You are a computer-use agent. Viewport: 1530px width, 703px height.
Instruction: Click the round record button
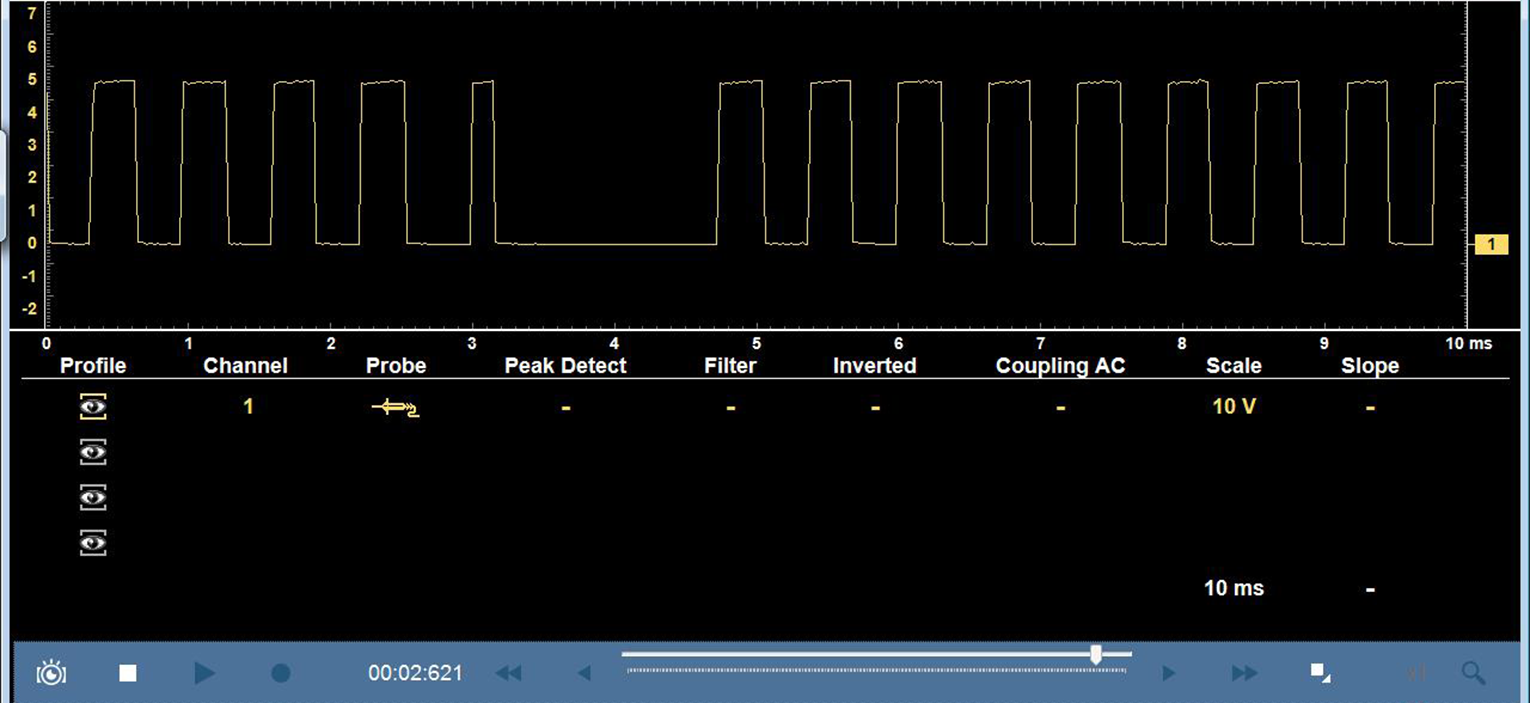(x=281, y=673)
